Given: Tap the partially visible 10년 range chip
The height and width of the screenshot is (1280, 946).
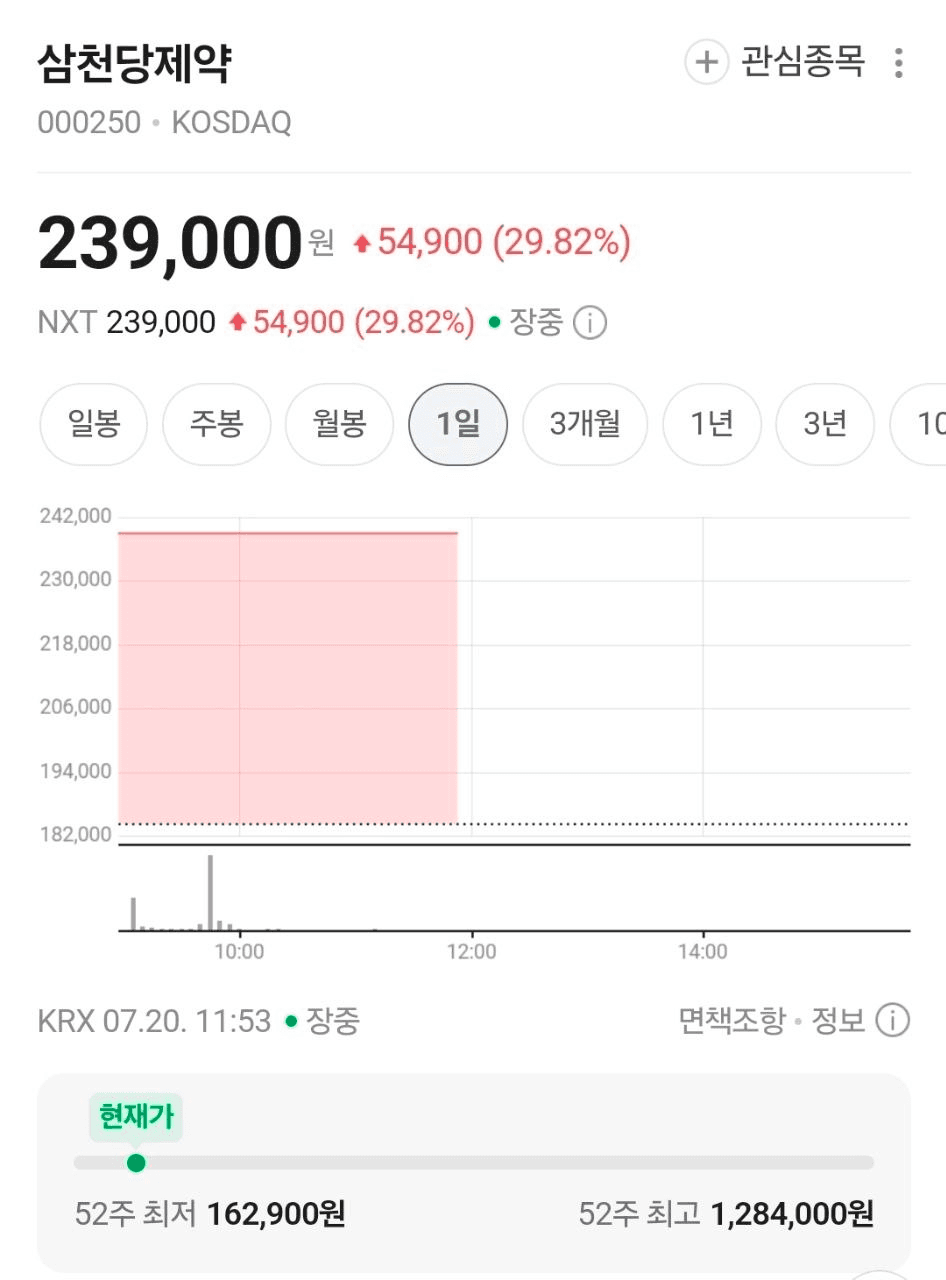Looking at the screenshot, I should point(918,424).
